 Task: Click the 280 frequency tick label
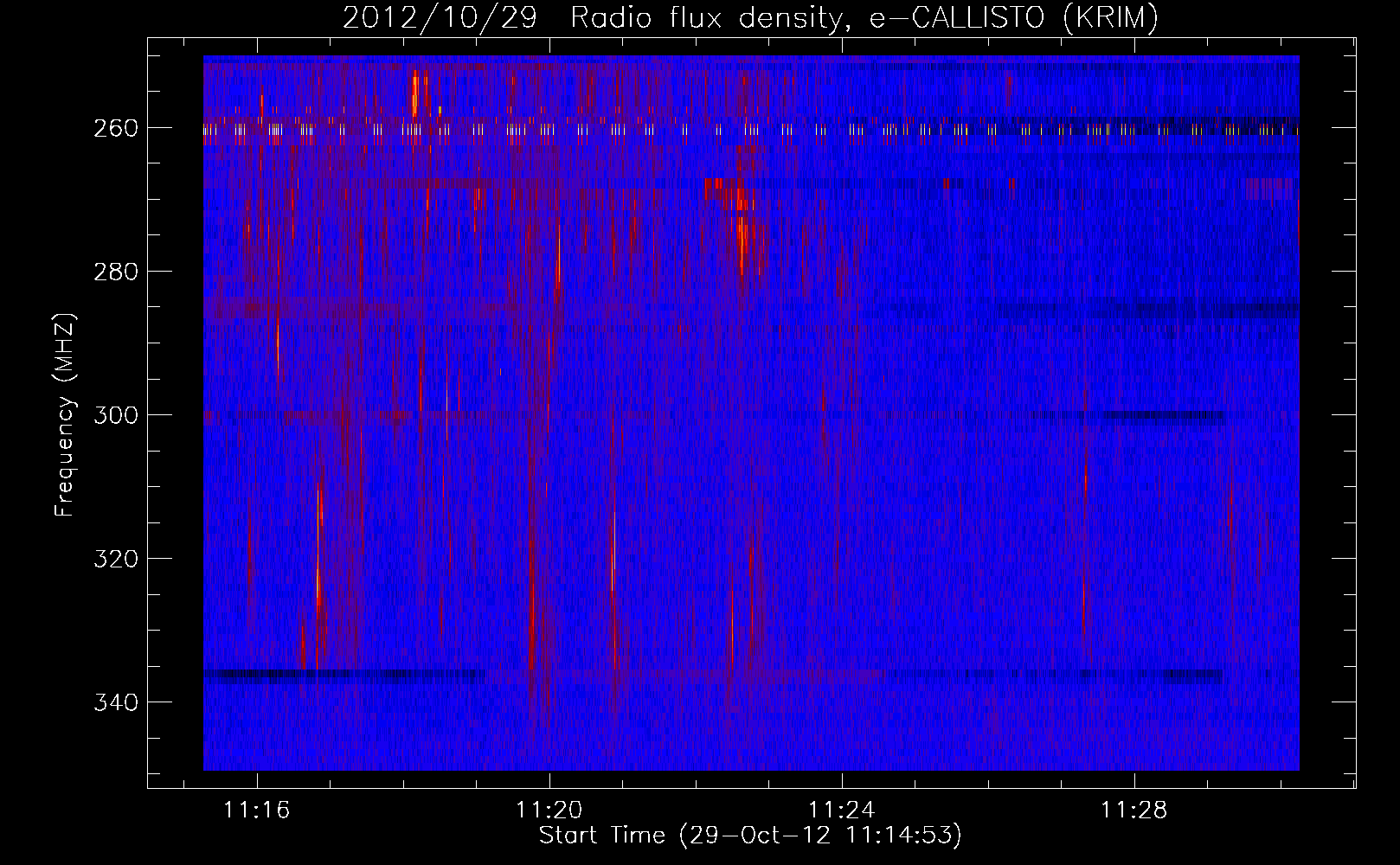tap(114, 272)
